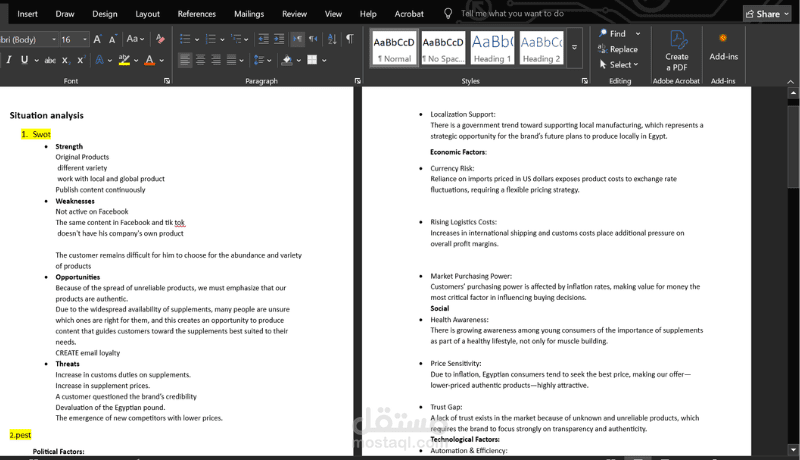The width and height of the screenshot is (800, 460).
Task: Toggle align left
Action: pos(185,60)
